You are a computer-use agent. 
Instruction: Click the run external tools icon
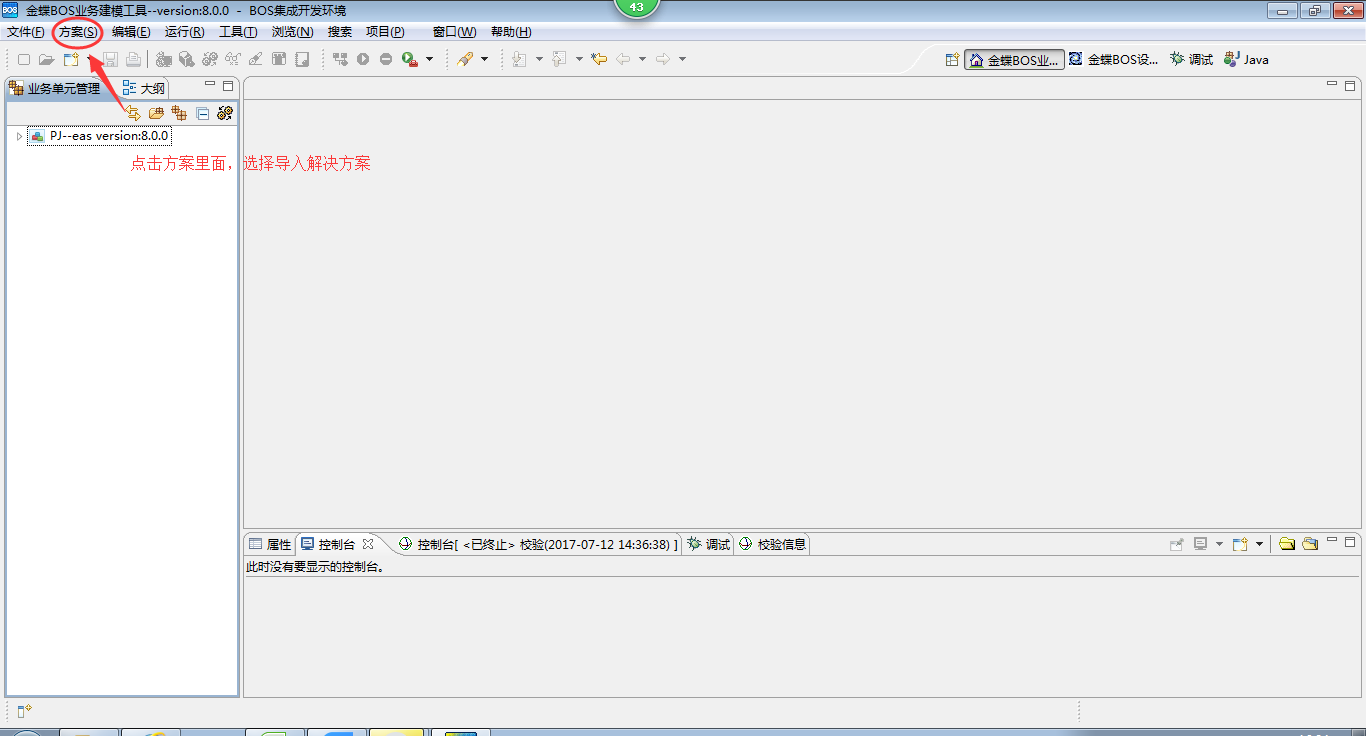pyautogui.click(x=409, y=59)
